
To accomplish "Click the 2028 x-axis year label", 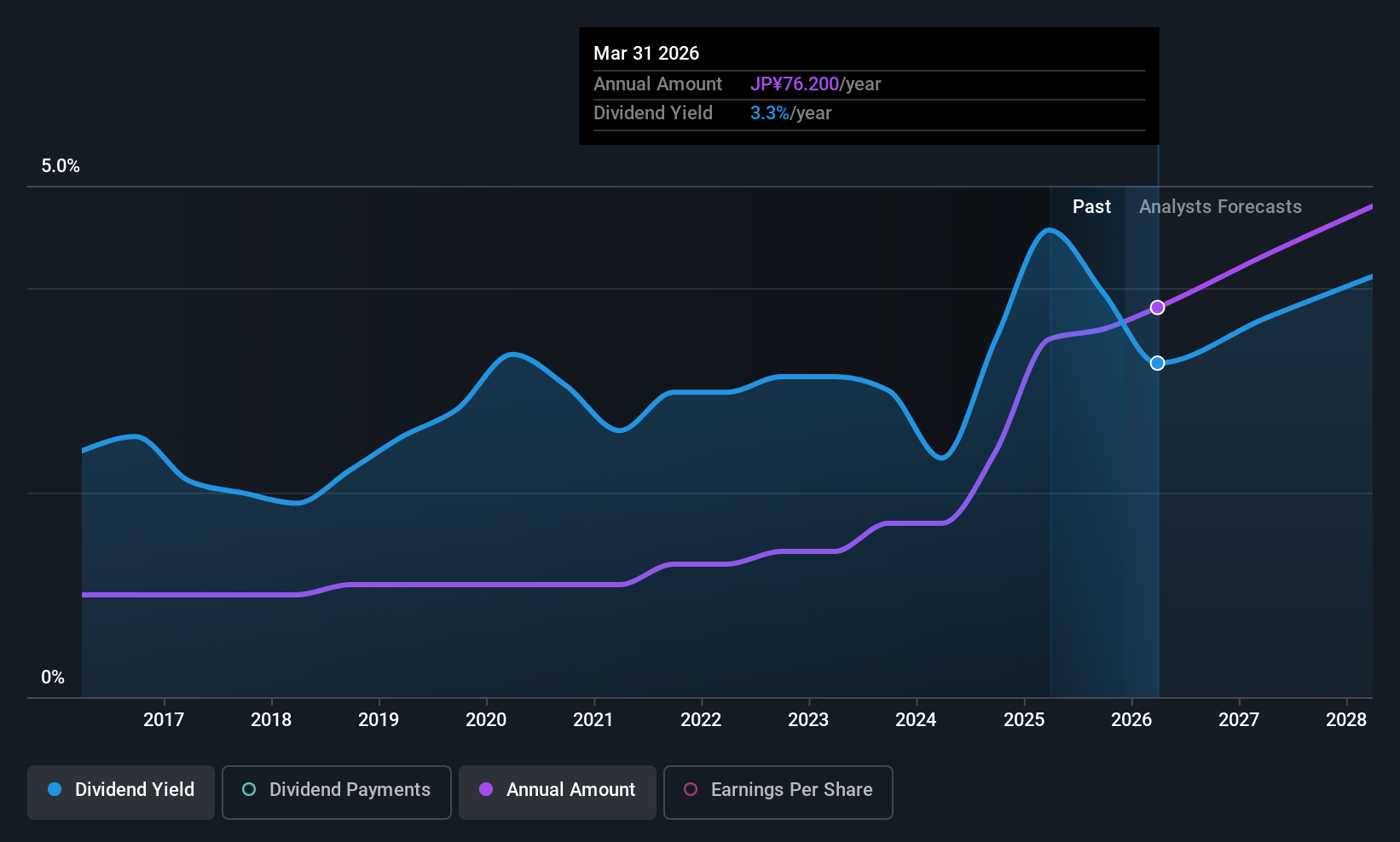I will (x=1346, y=720).
